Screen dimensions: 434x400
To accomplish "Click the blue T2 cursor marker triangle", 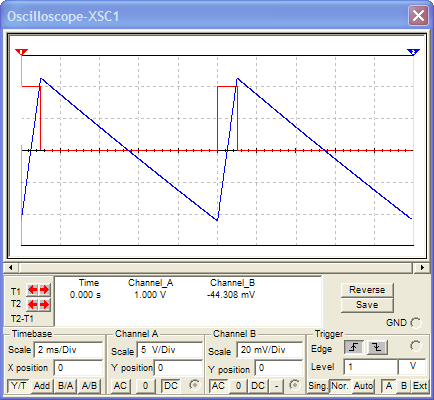I will (413, 52).
